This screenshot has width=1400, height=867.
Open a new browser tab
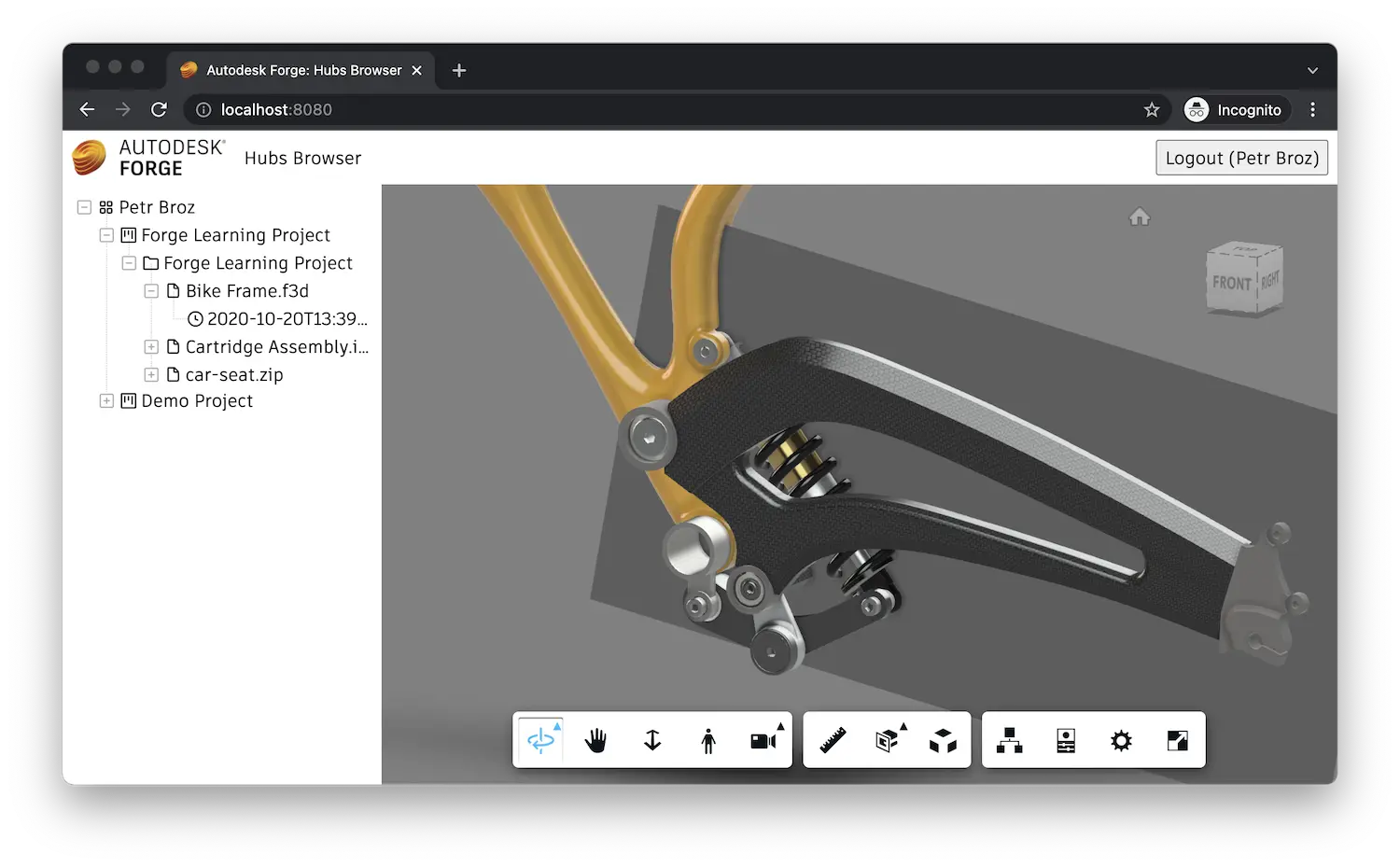coord(458,70)
